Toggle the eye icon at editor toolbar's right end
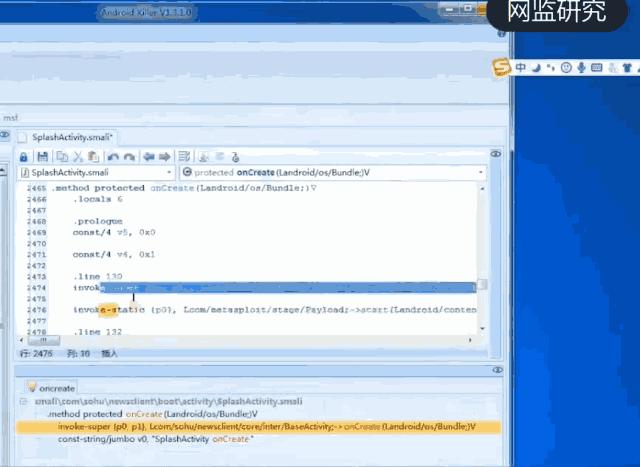Image resolution: width=640 pixels, height=467 pixels. click(x=496, y=154)
